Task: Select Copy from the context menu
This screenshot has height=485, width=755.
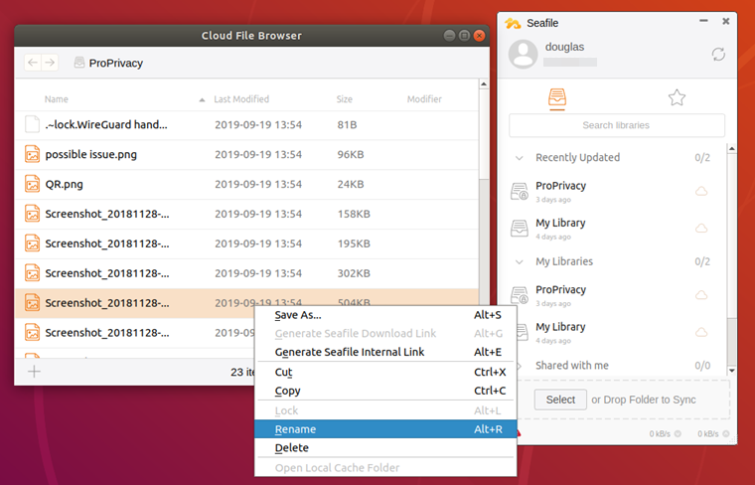Action: pos(386,391)
